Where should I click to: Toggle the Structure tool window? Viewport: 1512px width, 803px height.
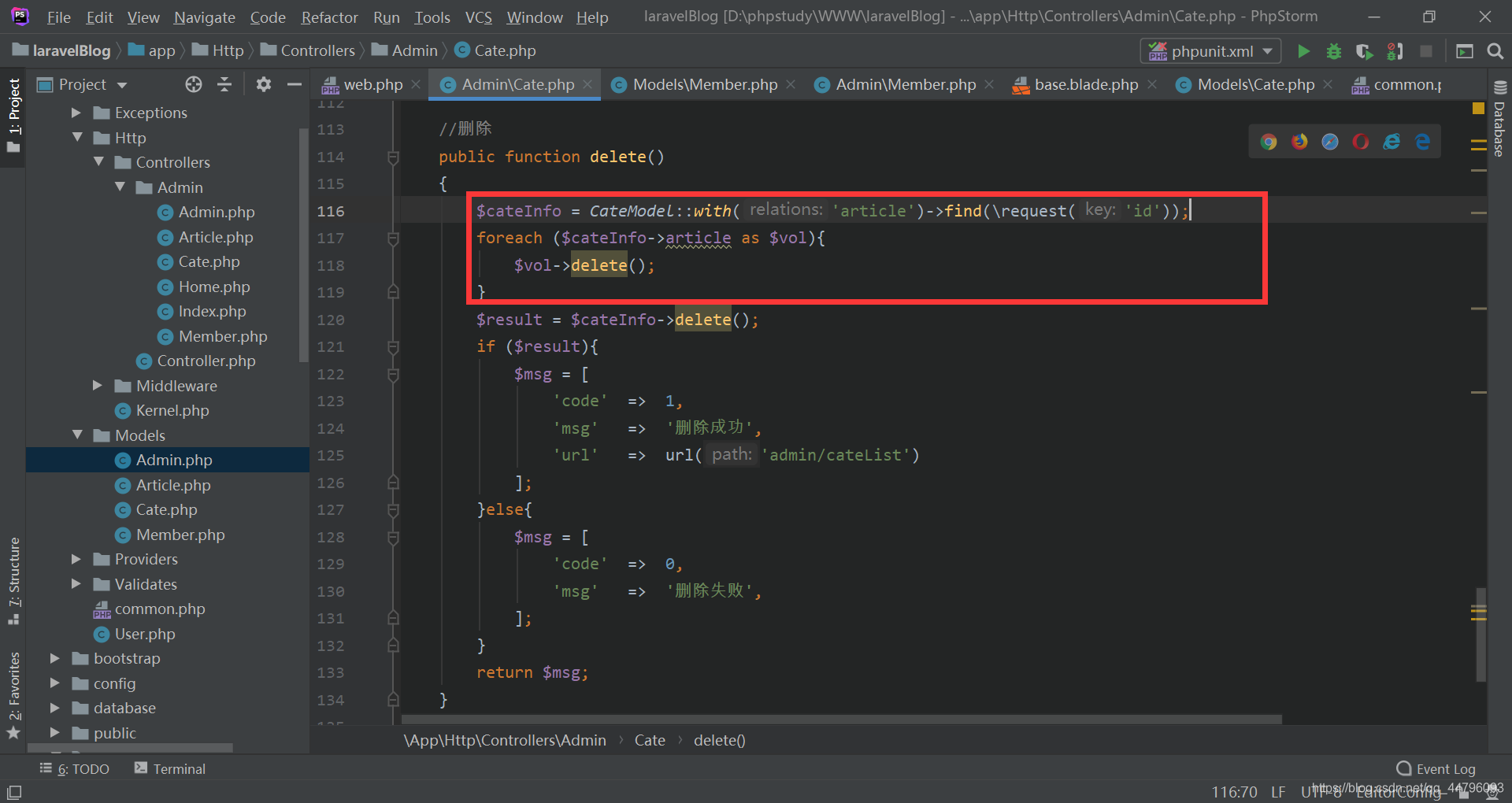coord(14,581)
